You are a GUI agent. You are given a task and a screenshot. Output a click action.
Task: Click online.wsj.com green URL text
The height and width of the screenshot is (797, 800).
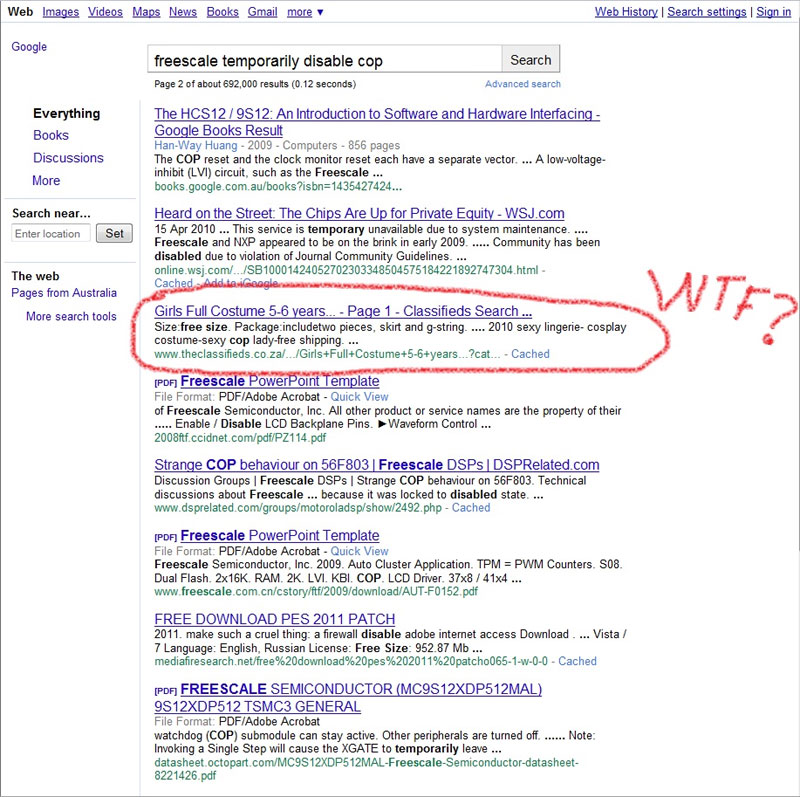[346, 270]
